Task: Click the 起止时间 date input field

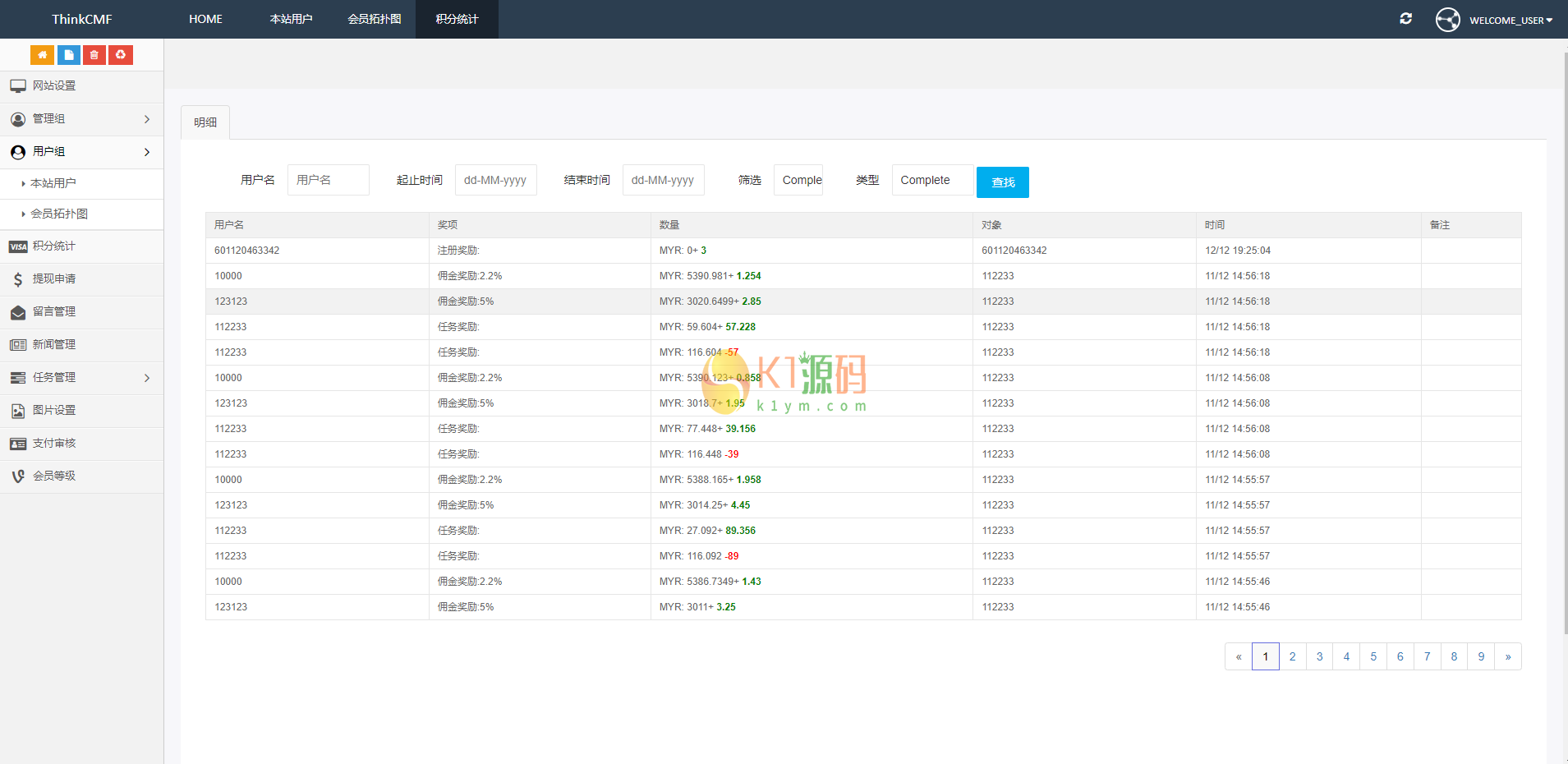Action: [495, 181]
